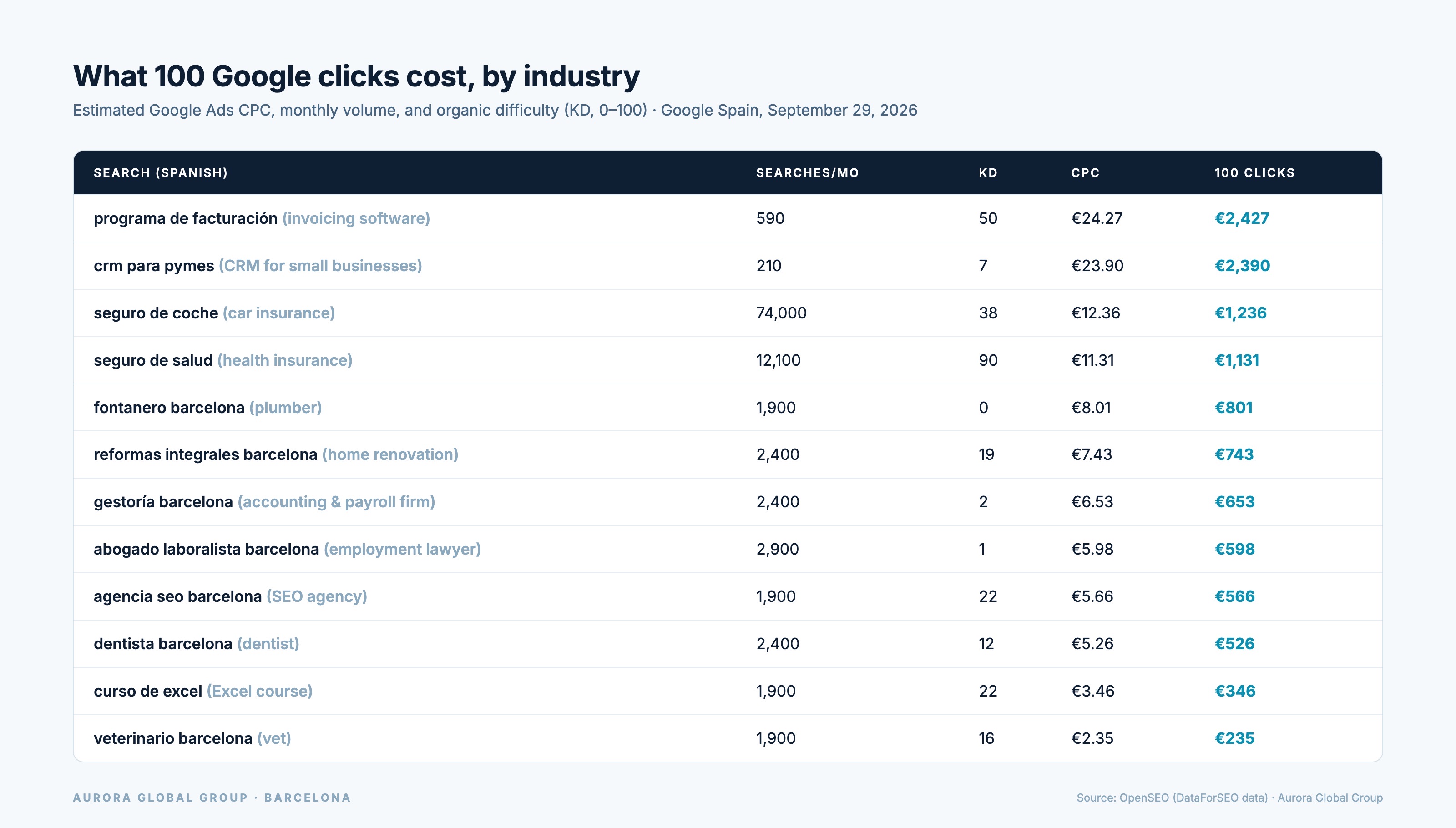Image resolution: width=1456 pixels, height=828 pixels.
Task: Select 'seguro de salud' keyword cell
Action: coord(223,360)
